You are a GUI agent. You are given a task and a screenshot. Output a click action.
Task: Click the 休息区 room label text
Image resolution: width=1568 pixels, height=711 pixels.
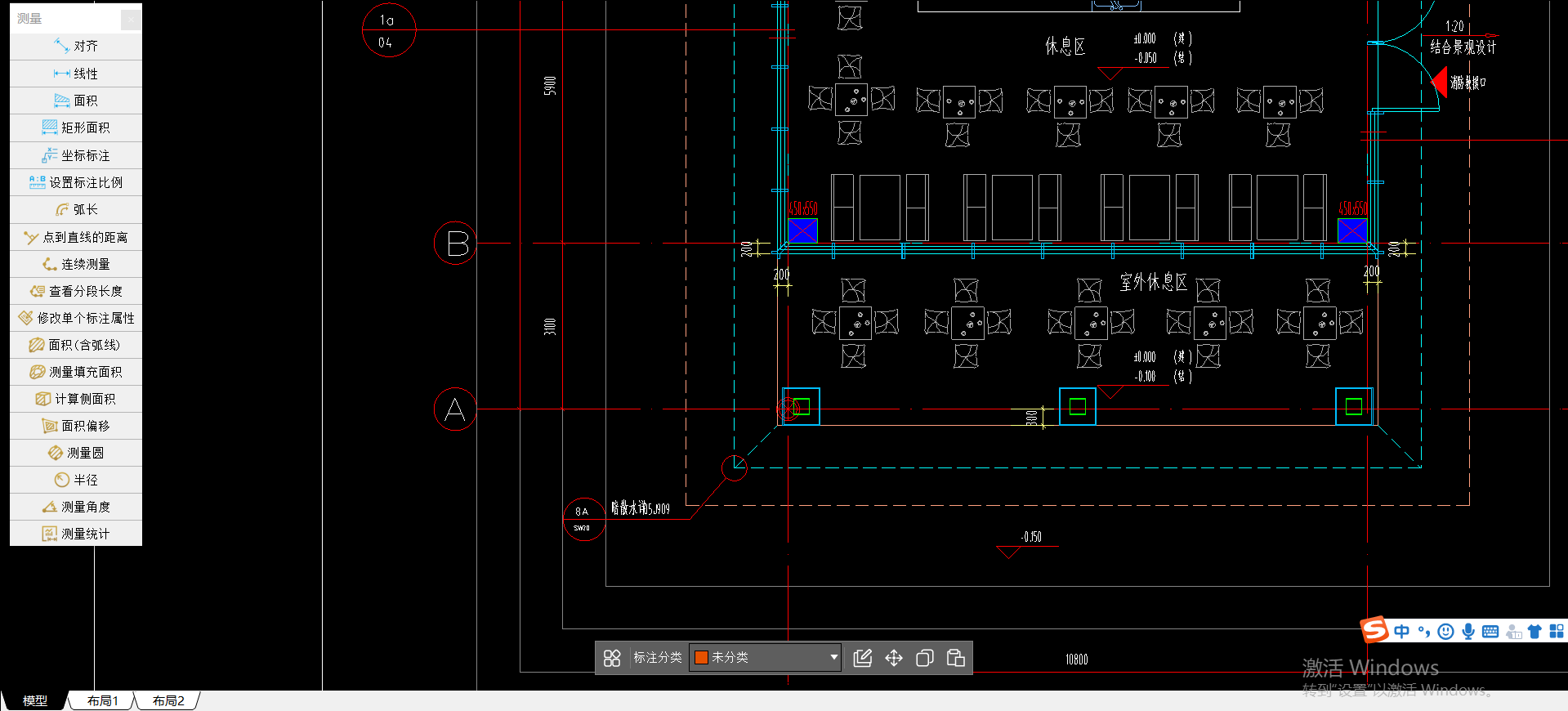pyautogui.click(x=1065, y=46)
